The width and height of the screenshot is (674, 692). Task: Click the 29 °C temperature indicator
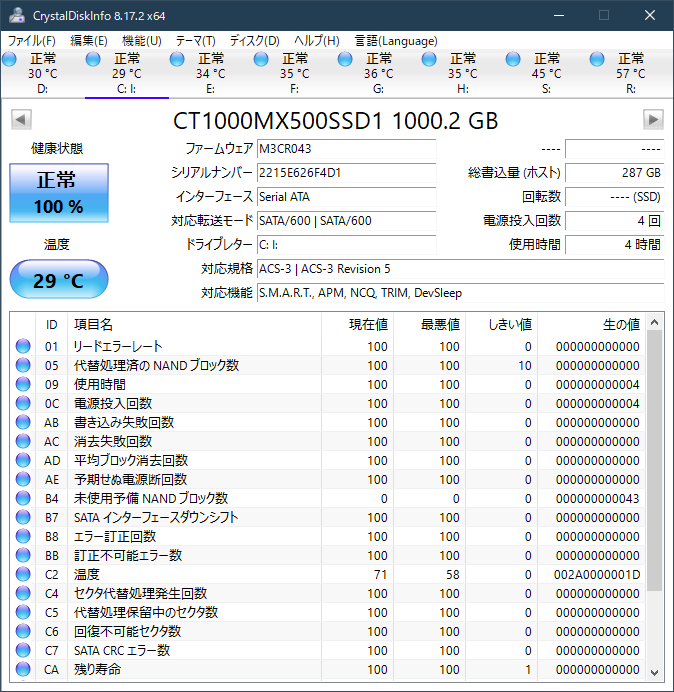59,280
